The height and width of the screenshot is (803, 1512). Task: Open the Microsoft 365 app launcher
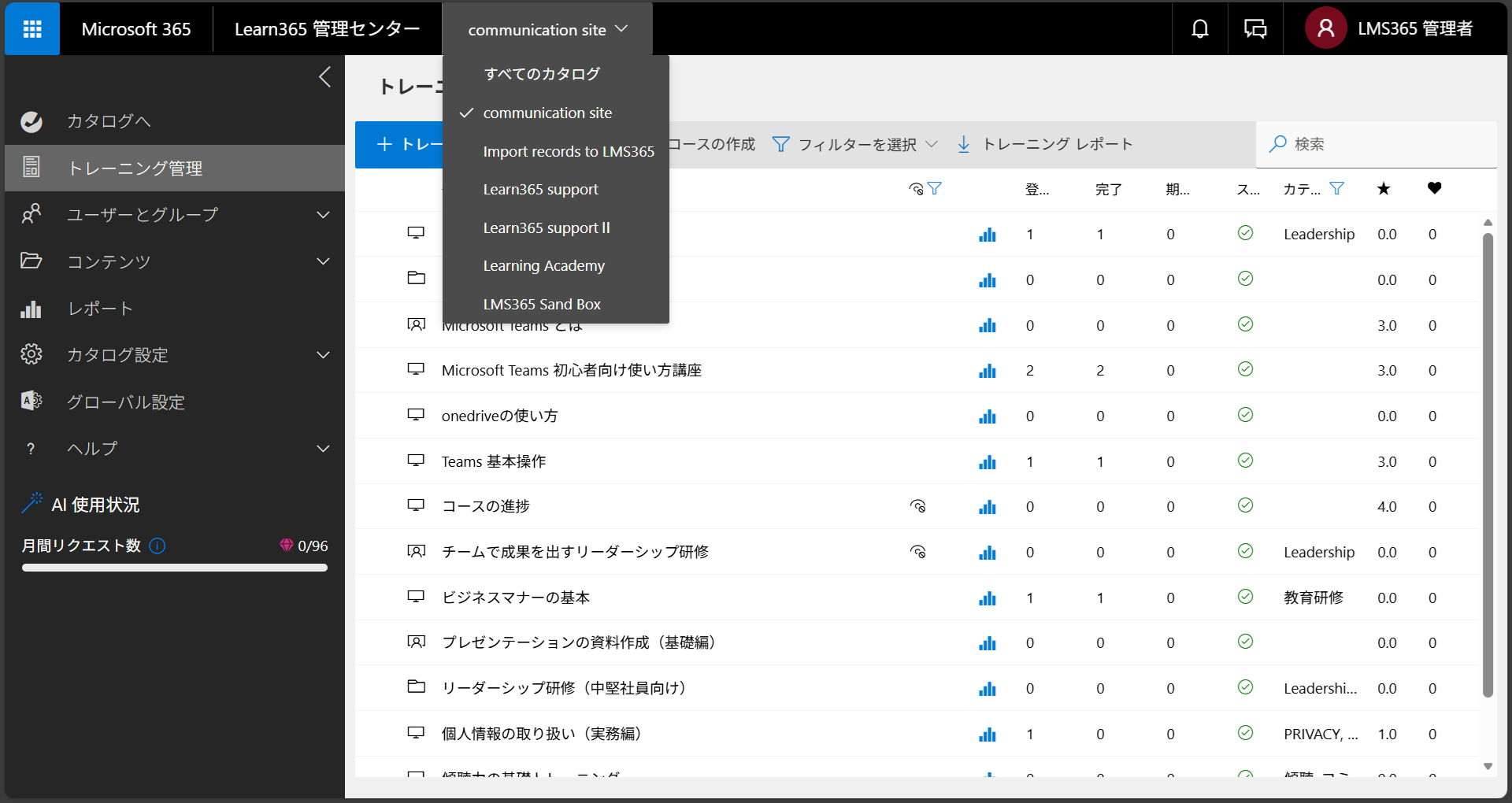click(x=32, y=29)
